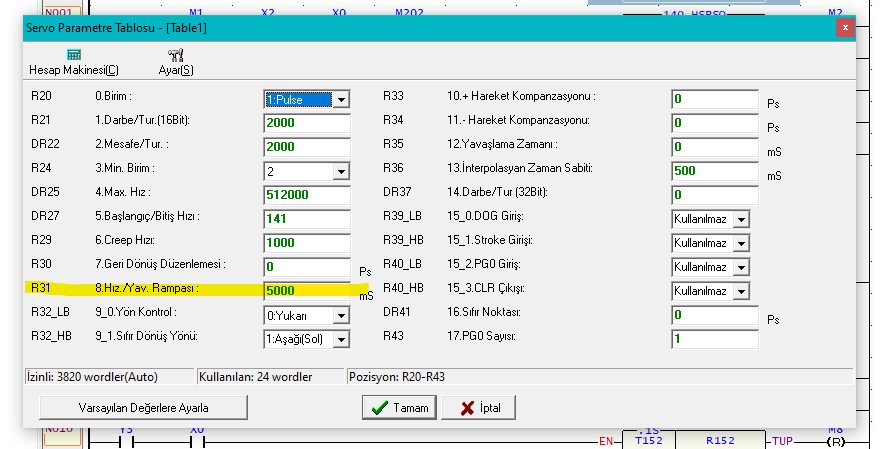
Task: Click the 1.Darbe/Tur.(16Bit) field
Action: 307,123
